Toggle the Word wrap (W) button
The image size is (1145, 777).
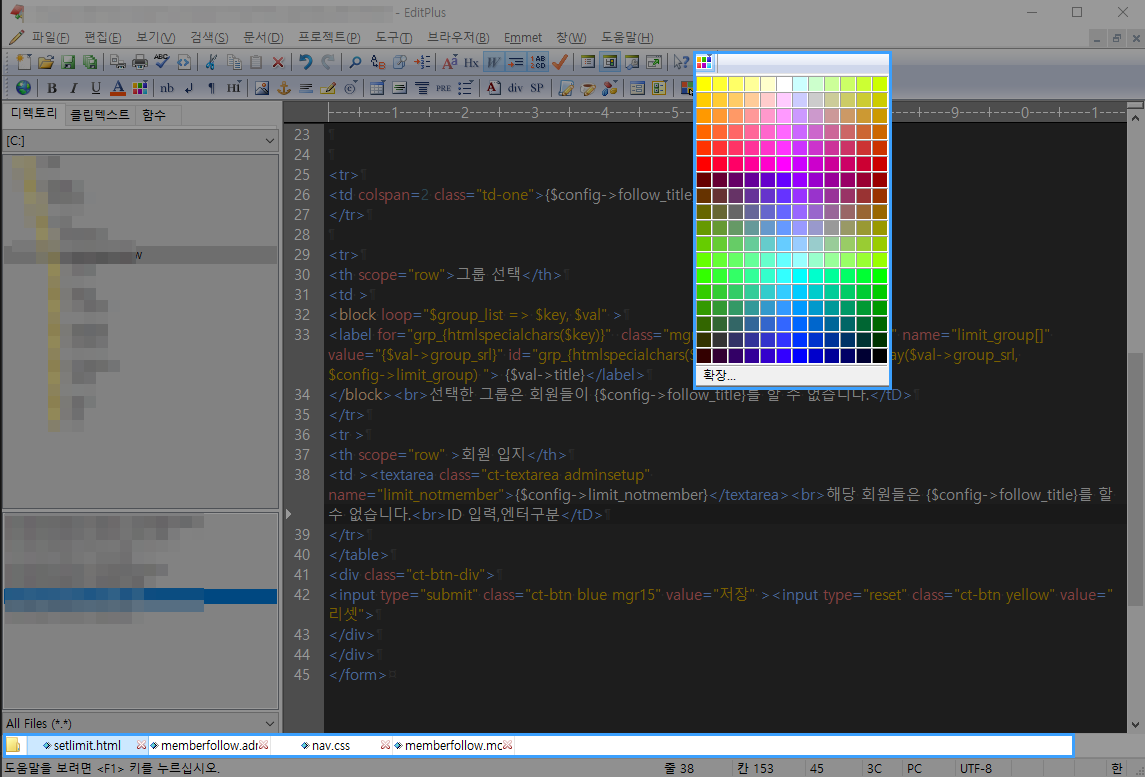(494, 62)
